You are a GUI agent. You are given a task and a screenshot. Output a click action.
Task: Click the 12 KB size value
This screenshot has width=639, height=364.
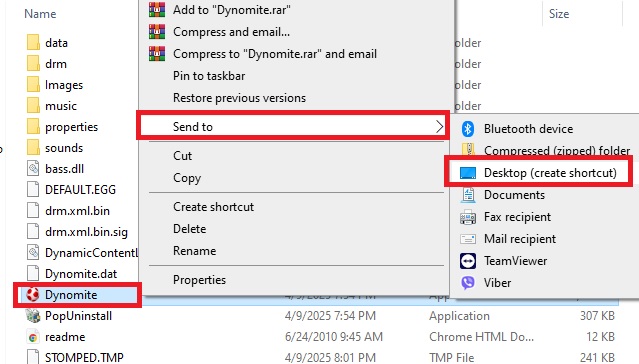tap(600, 337)
